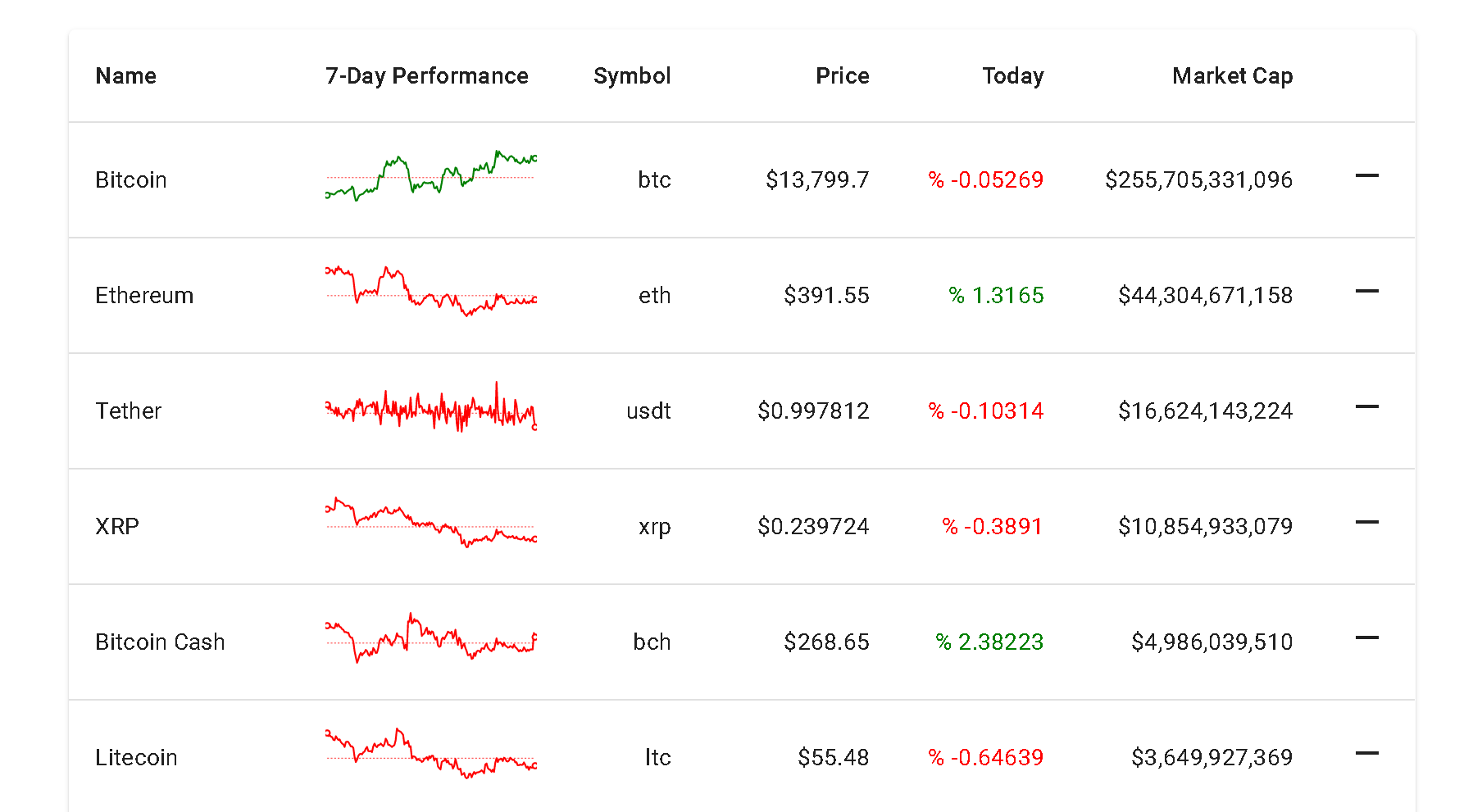
Task: Select the Bitcoin name cell
Action: pos(131,180)
